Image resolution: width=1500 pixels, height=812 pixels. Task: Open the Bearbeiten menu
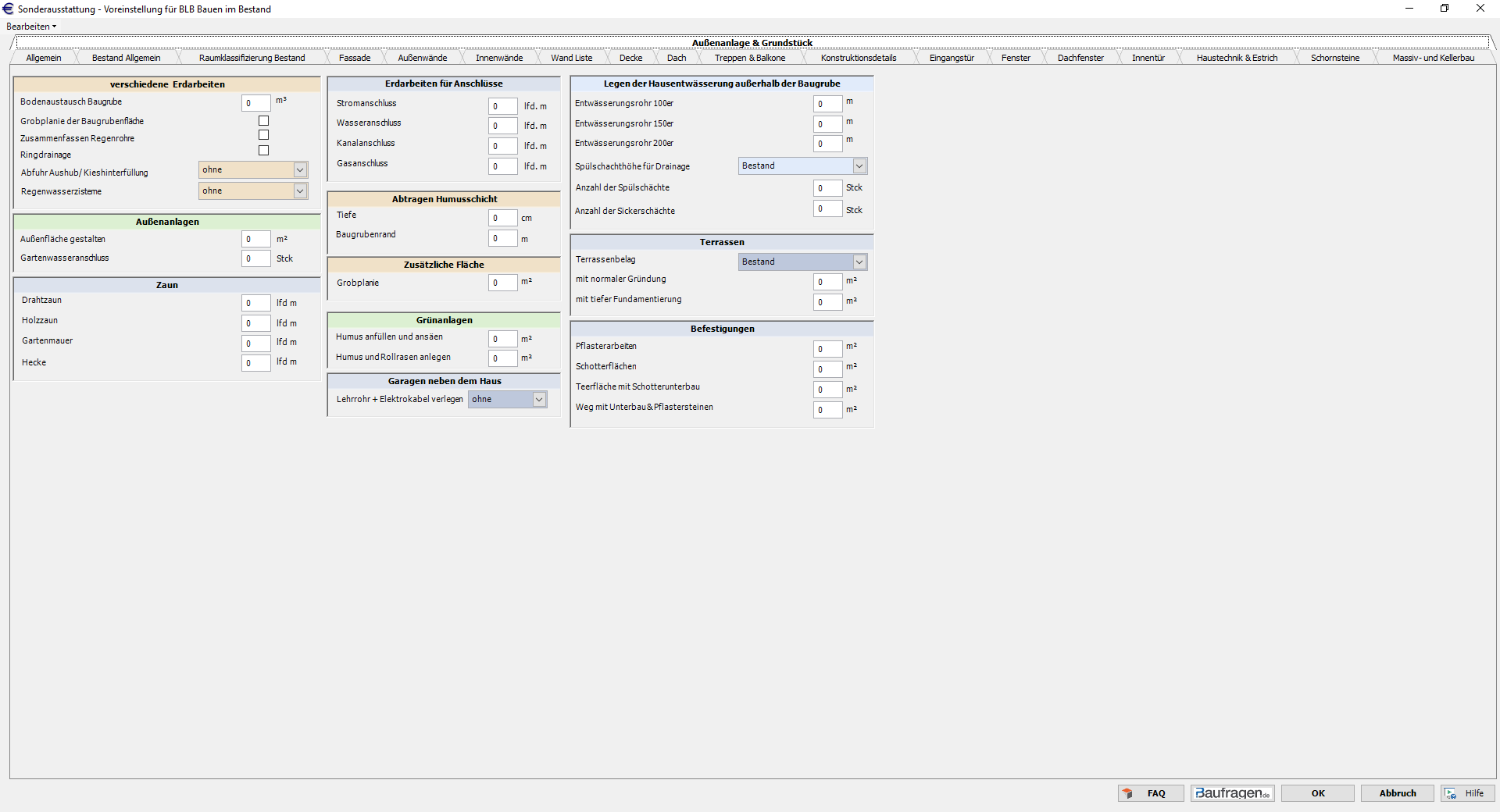point(31,27)
